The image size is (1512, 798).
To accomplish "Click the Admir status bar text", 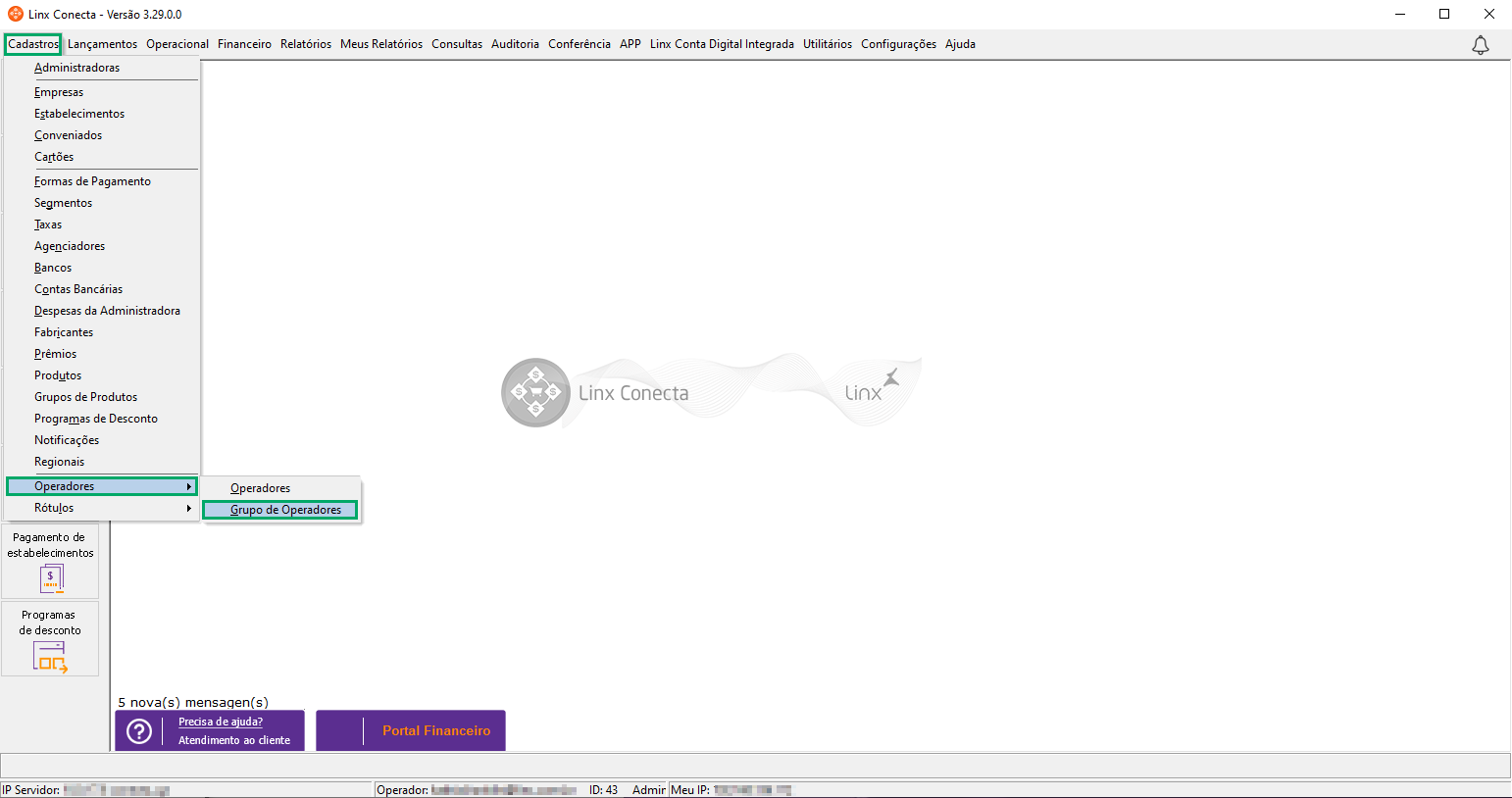I will point(648,790).
